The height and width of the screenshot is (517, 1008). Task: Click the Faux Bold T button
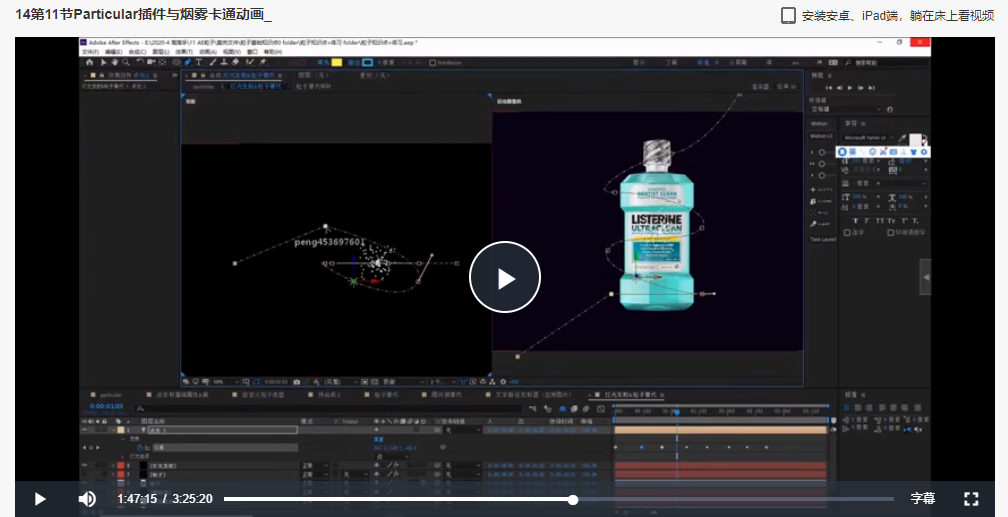point(856,221)
